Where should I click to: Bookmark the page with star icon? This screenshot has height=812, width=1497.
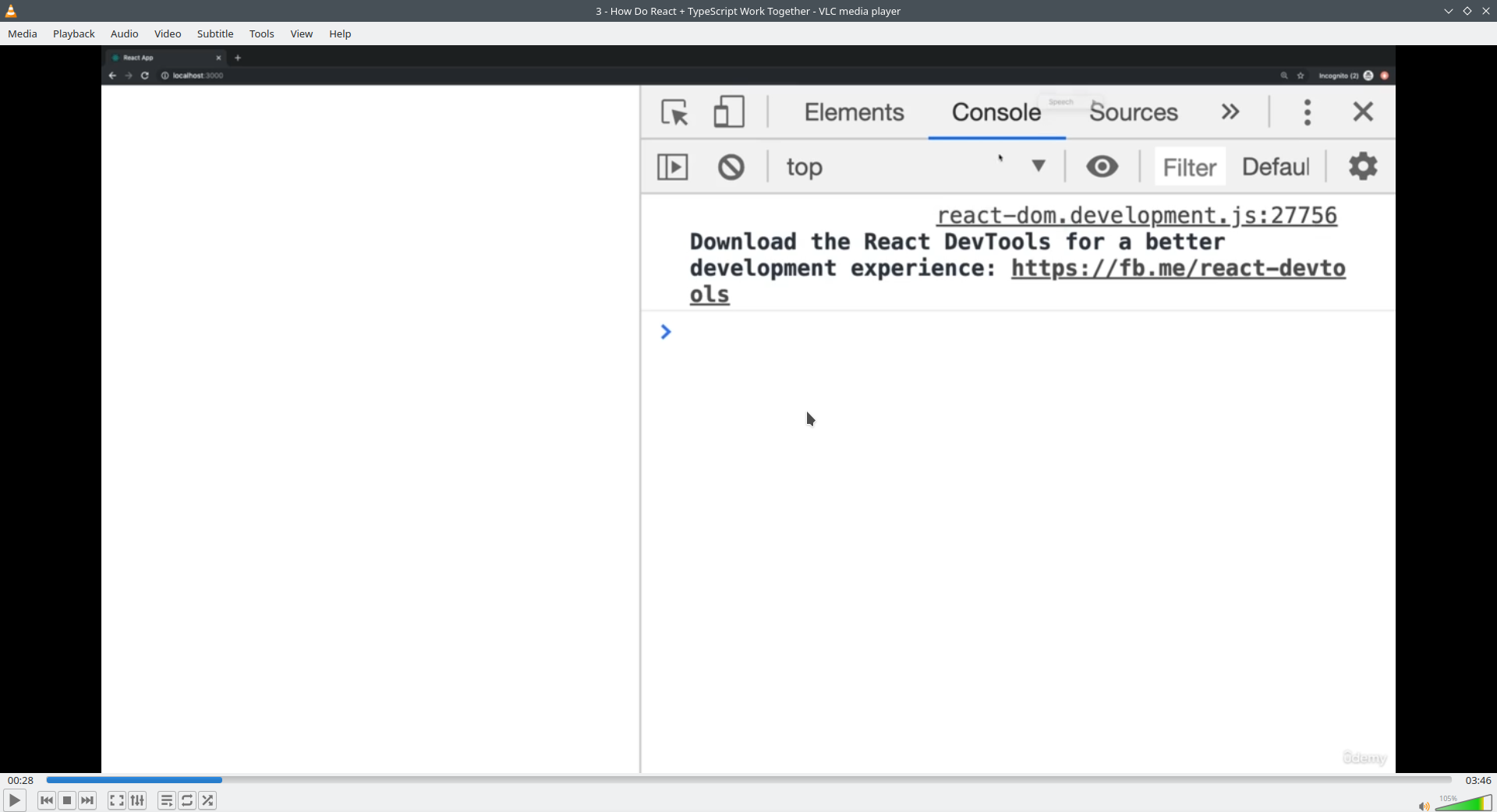pyautogui.click(x=1301, y=76)
